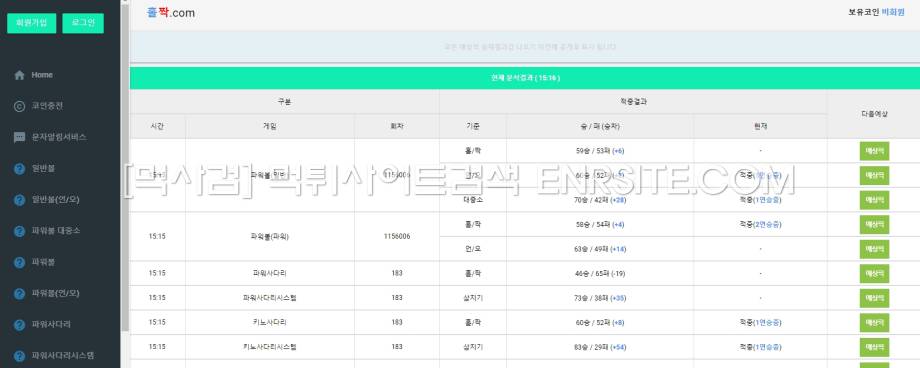Image resolution: width=920 pixels, height=368 pixels.
Task: Open 문자알림서비스 in the sidebar
Action: [59, 137]
